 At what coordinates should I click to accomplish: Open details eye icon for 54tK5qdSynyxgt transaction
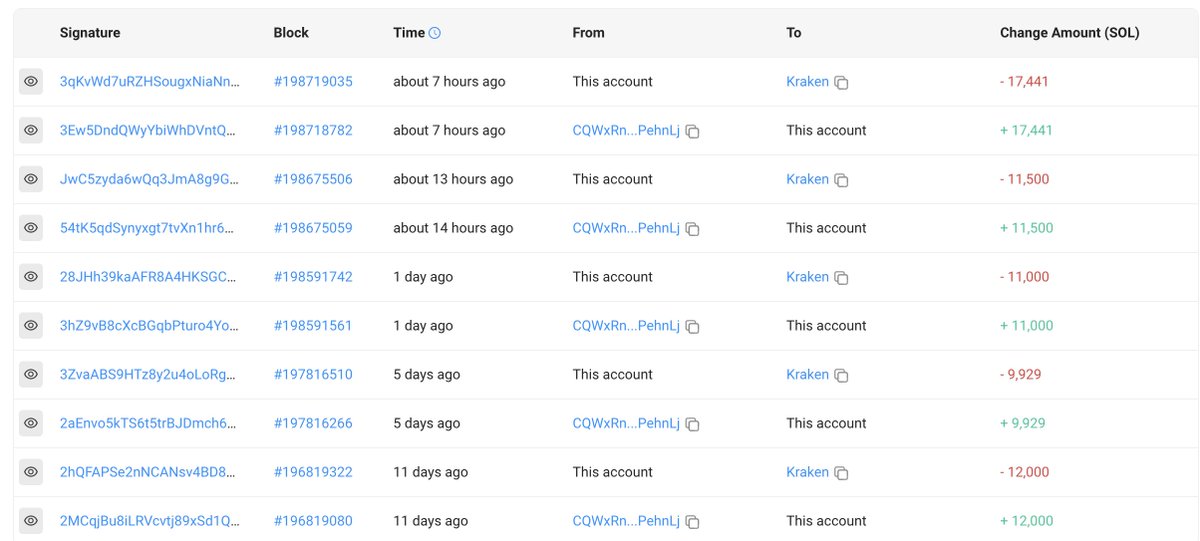click(31, 228)
